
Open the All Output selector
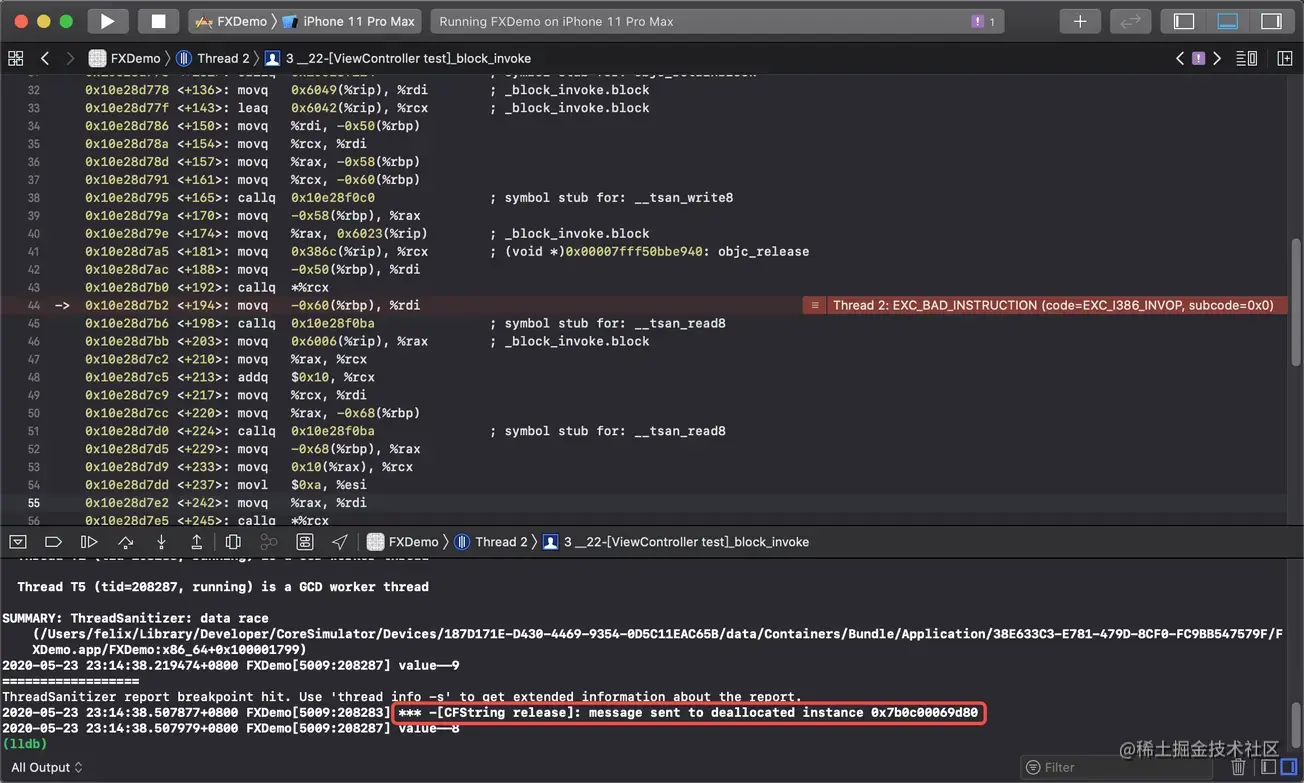pos(46,767)
